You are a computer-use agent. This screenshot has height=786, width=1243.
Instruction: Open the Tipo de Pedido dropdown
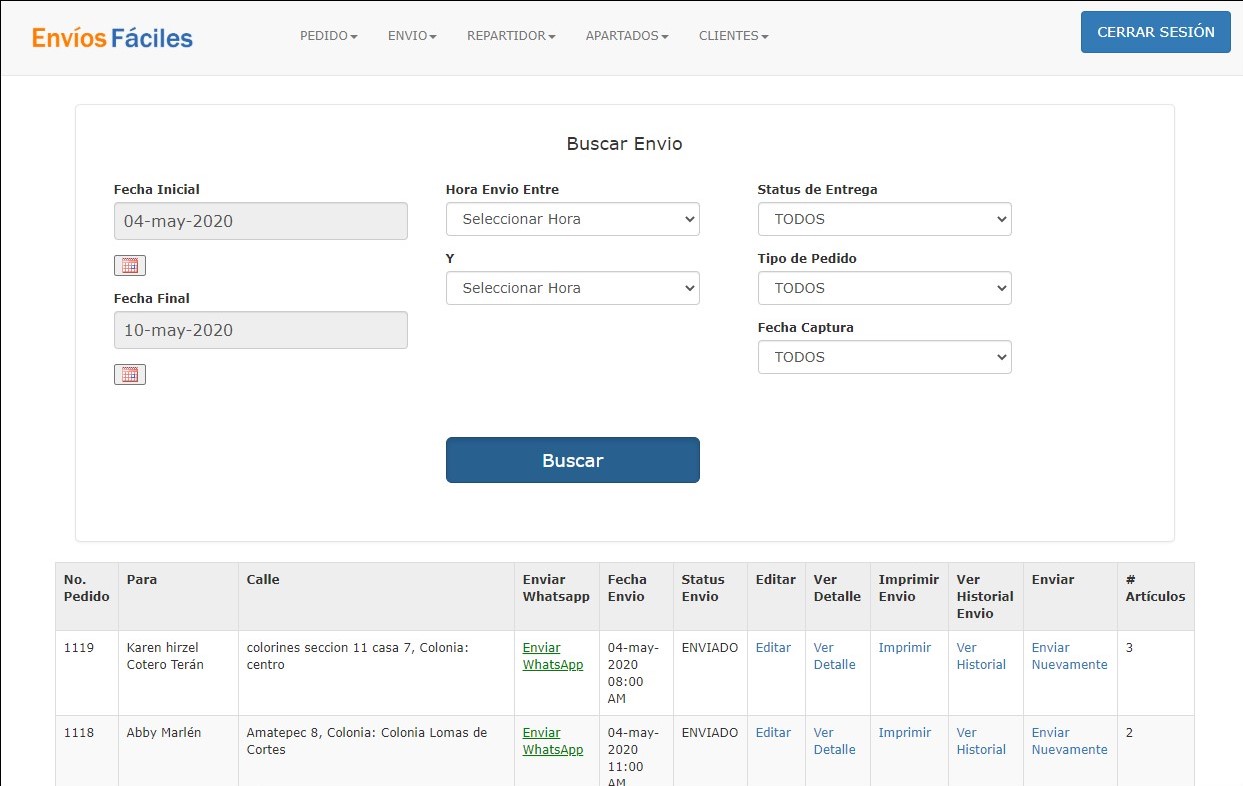884,288
